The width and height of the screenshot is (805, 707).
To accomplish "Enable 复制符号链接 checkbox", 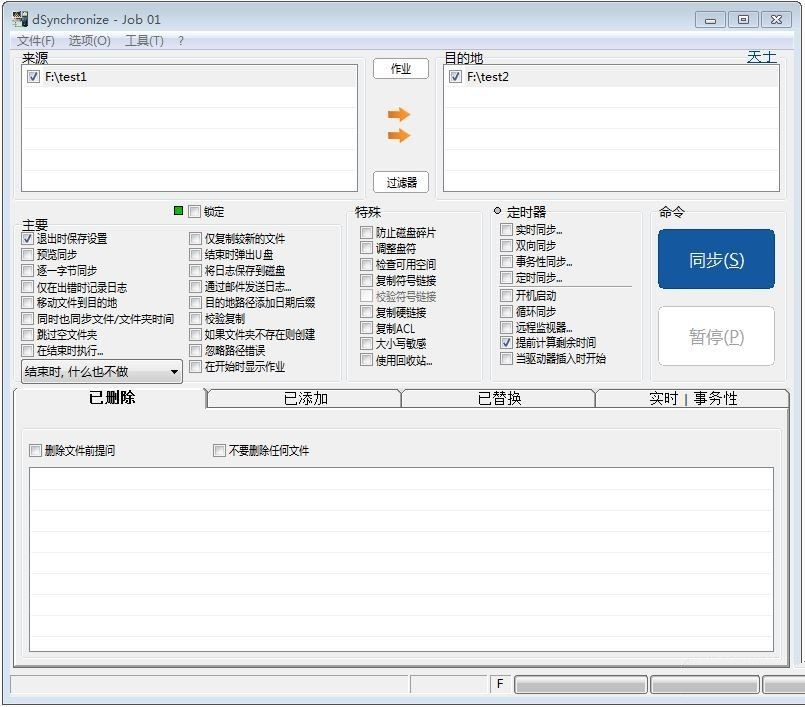I will 366,280.
